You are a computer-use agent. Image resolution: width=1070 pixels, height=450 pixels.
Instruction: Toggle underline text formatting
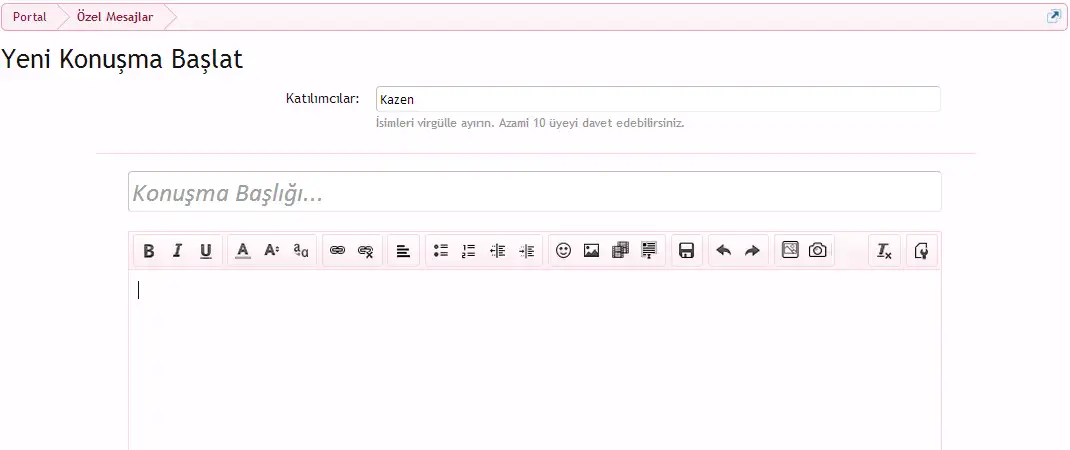(x=205, y=251)
